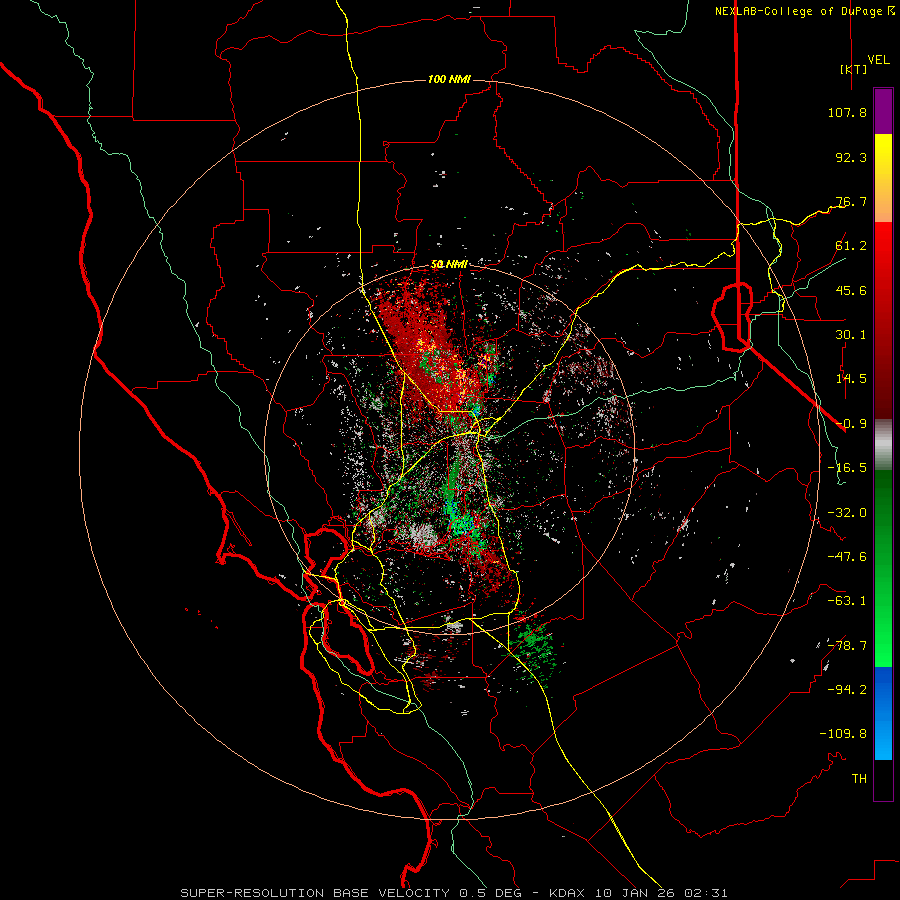Click the purple segment of the color bar

(x=883, y=111)
